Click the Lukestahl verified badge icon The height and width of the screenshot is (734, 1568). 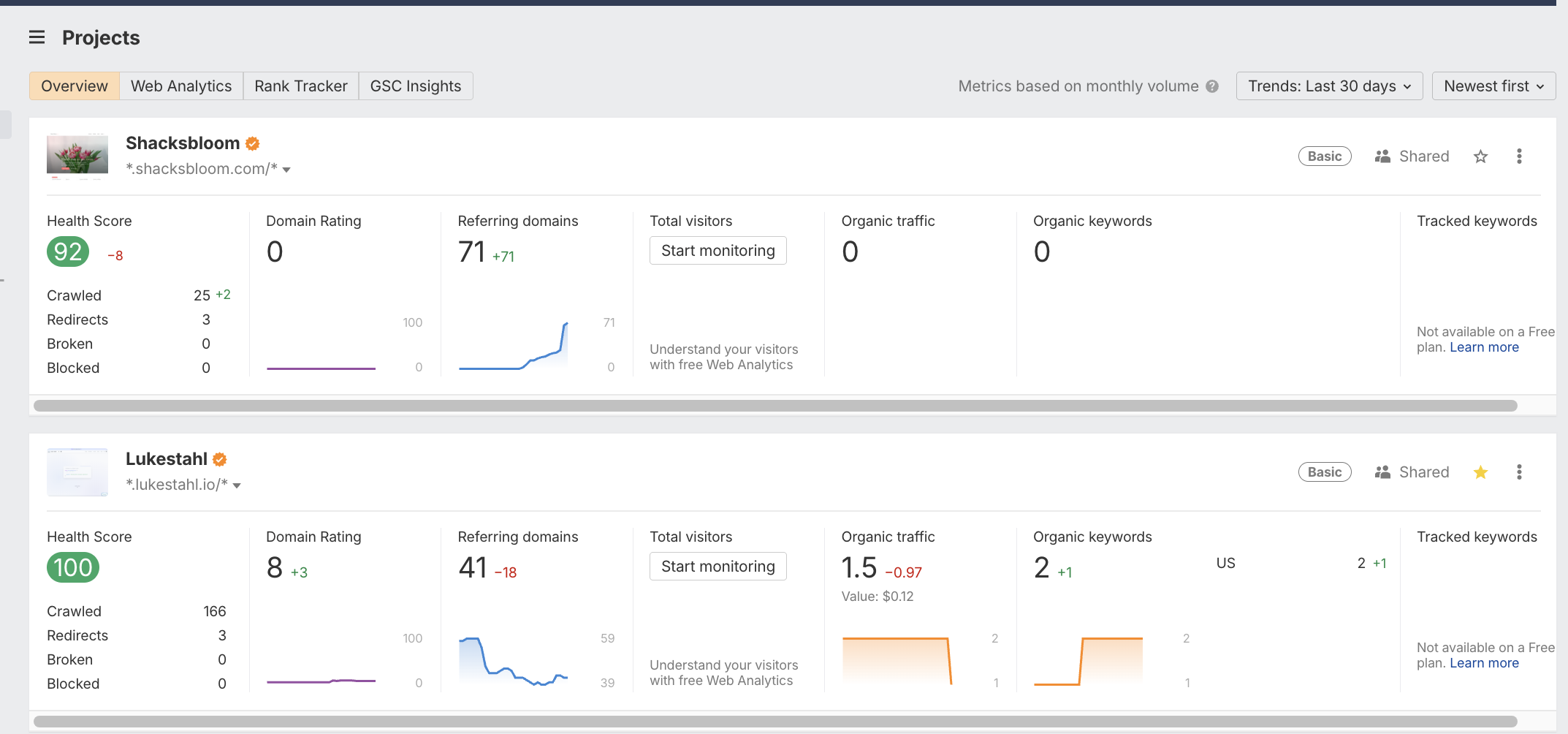tap(220, 460)
